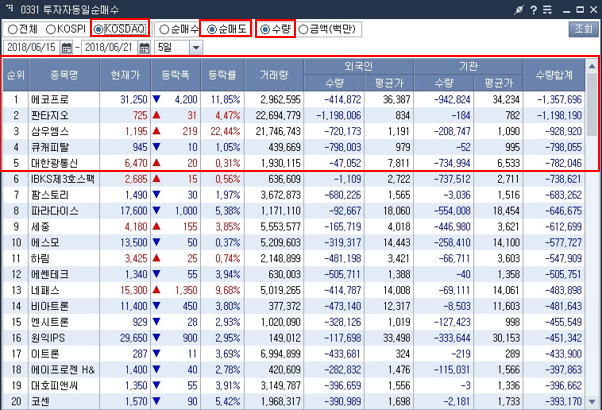602x410 pixels.
Task: Select stock row 에이프로젠 H&
Action: tap(294, 370)
